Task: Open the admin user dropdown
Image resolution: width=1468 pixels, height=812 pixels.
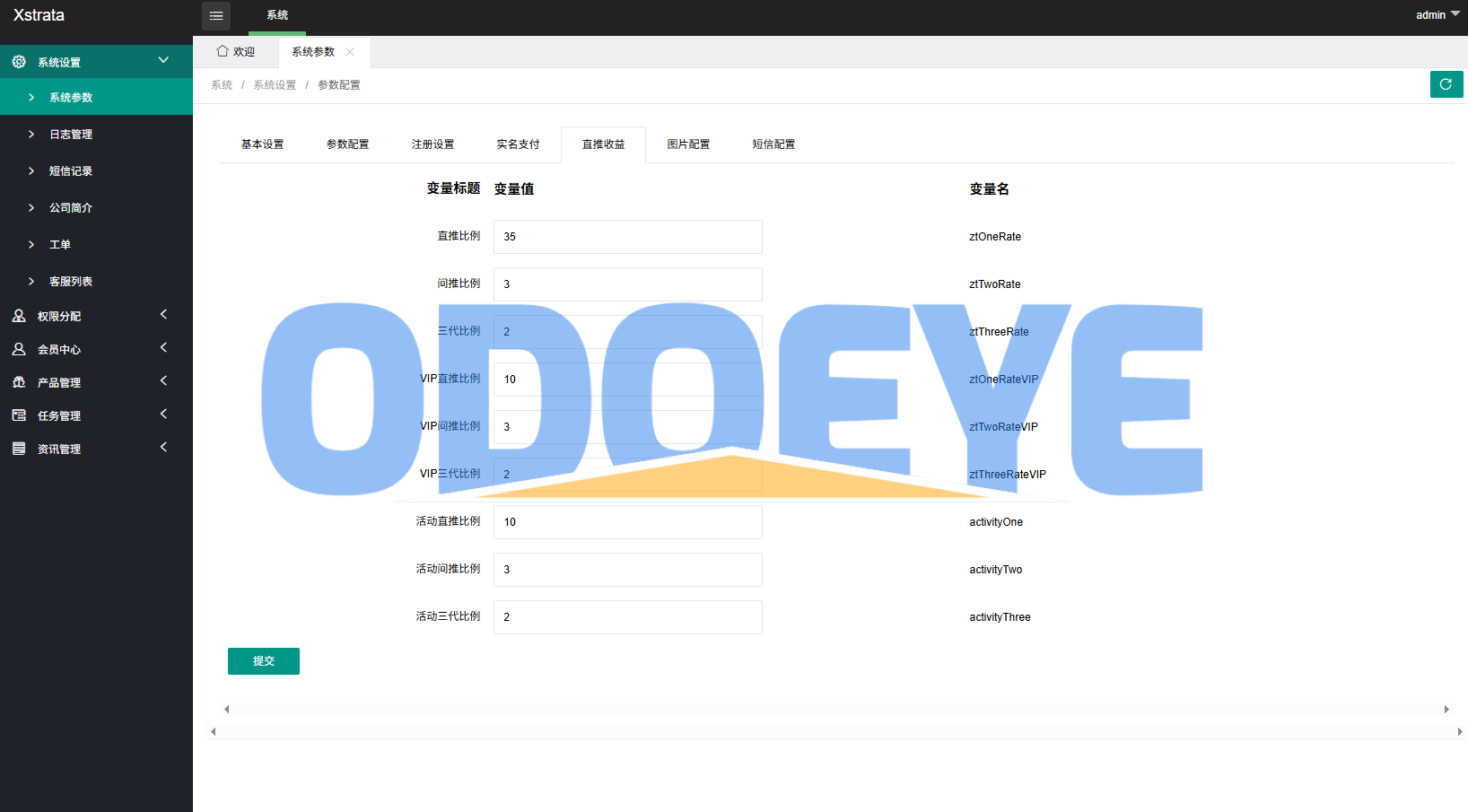Action: [1437, 15]
